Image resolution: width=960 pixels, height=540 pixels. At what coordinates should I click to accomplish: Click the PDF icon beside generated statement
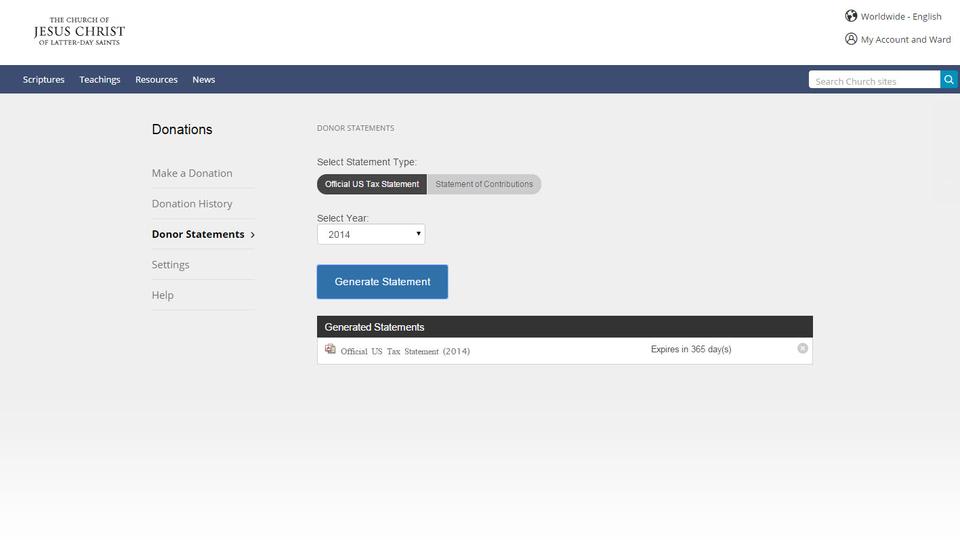pos(330,349)
